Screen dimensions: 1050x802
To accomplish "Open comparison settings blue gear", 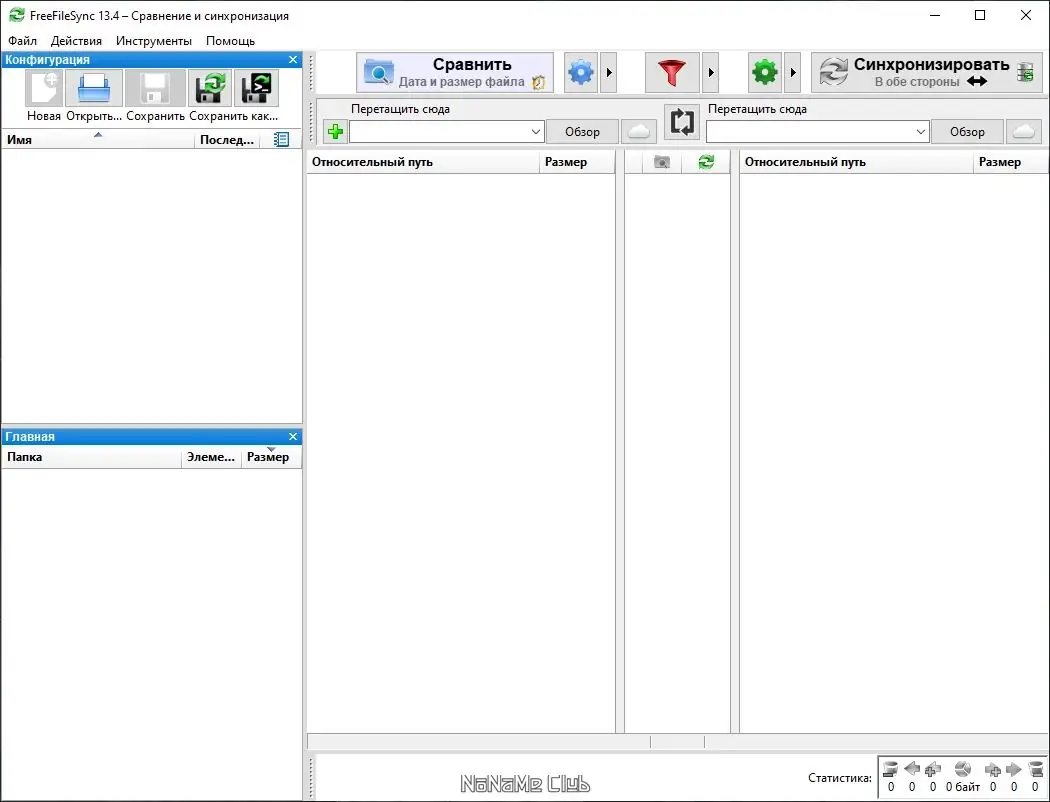I will [581, 72].
